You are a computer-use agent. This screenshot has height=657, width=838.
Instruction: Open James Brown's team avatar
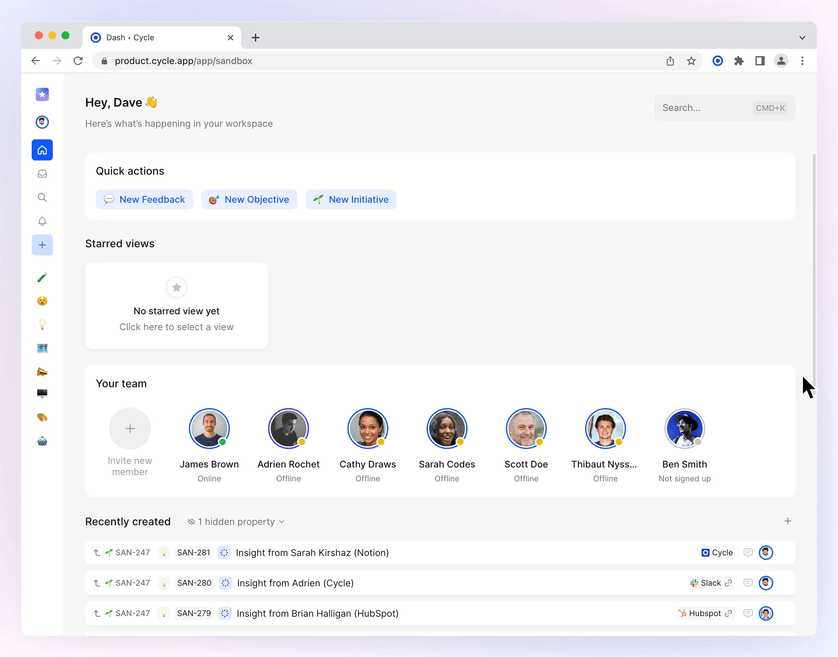click(209, 428)
